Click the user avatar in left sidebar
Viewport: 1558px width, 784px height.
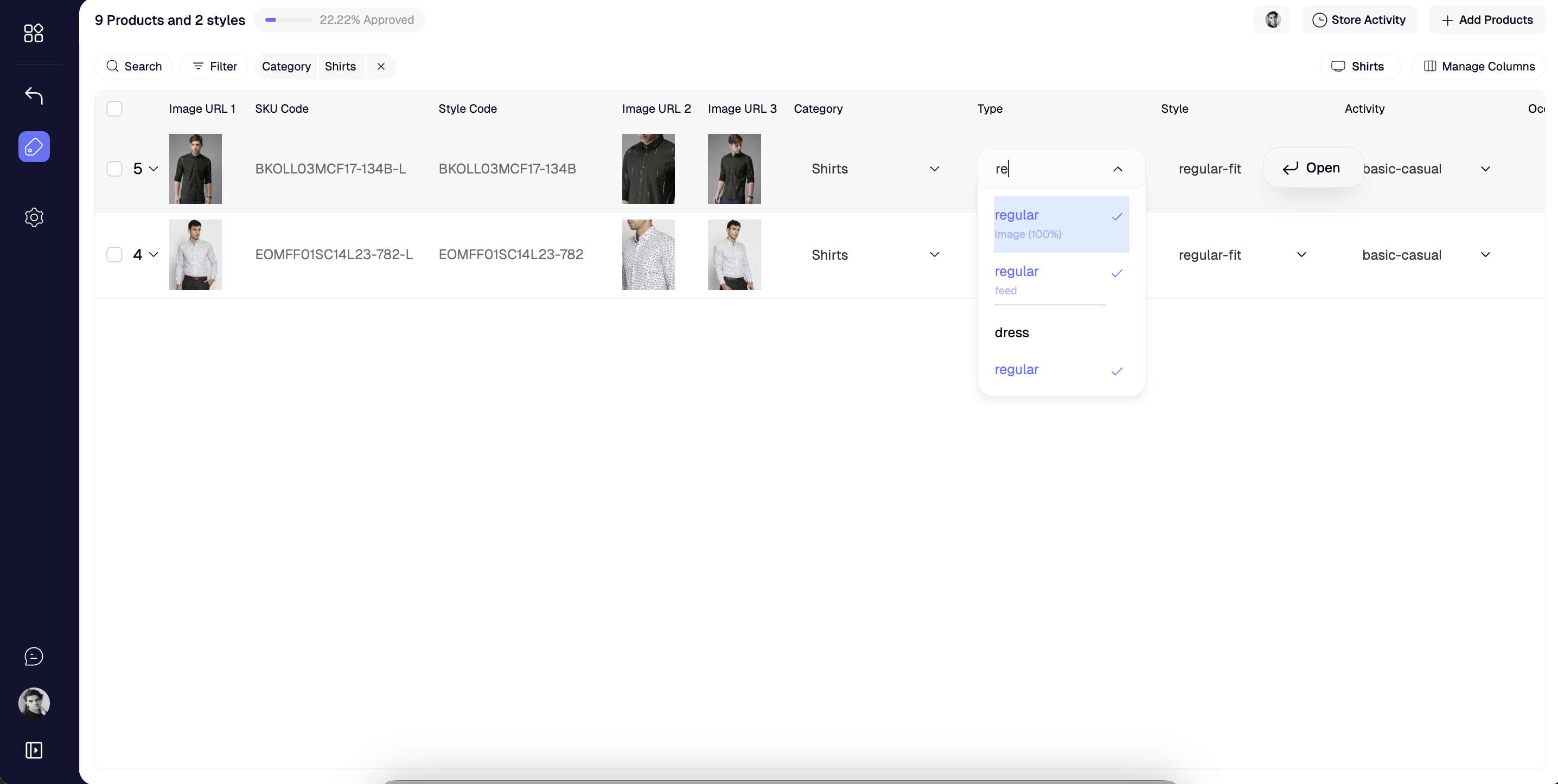tap(34, 703)
